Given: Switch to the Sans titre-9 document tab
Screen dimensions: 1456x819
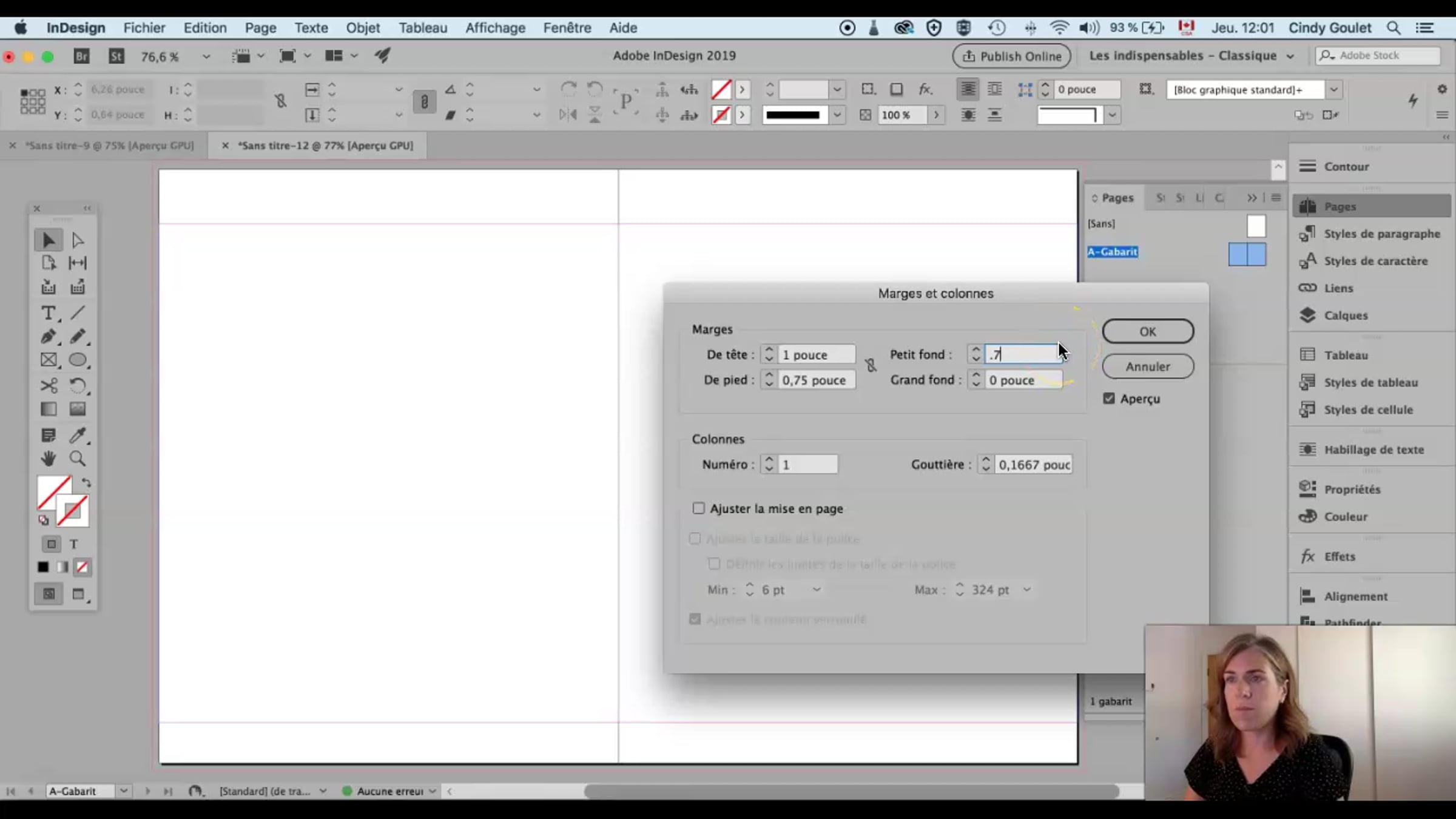Looking at the screenshot, I should pos(109,146).
